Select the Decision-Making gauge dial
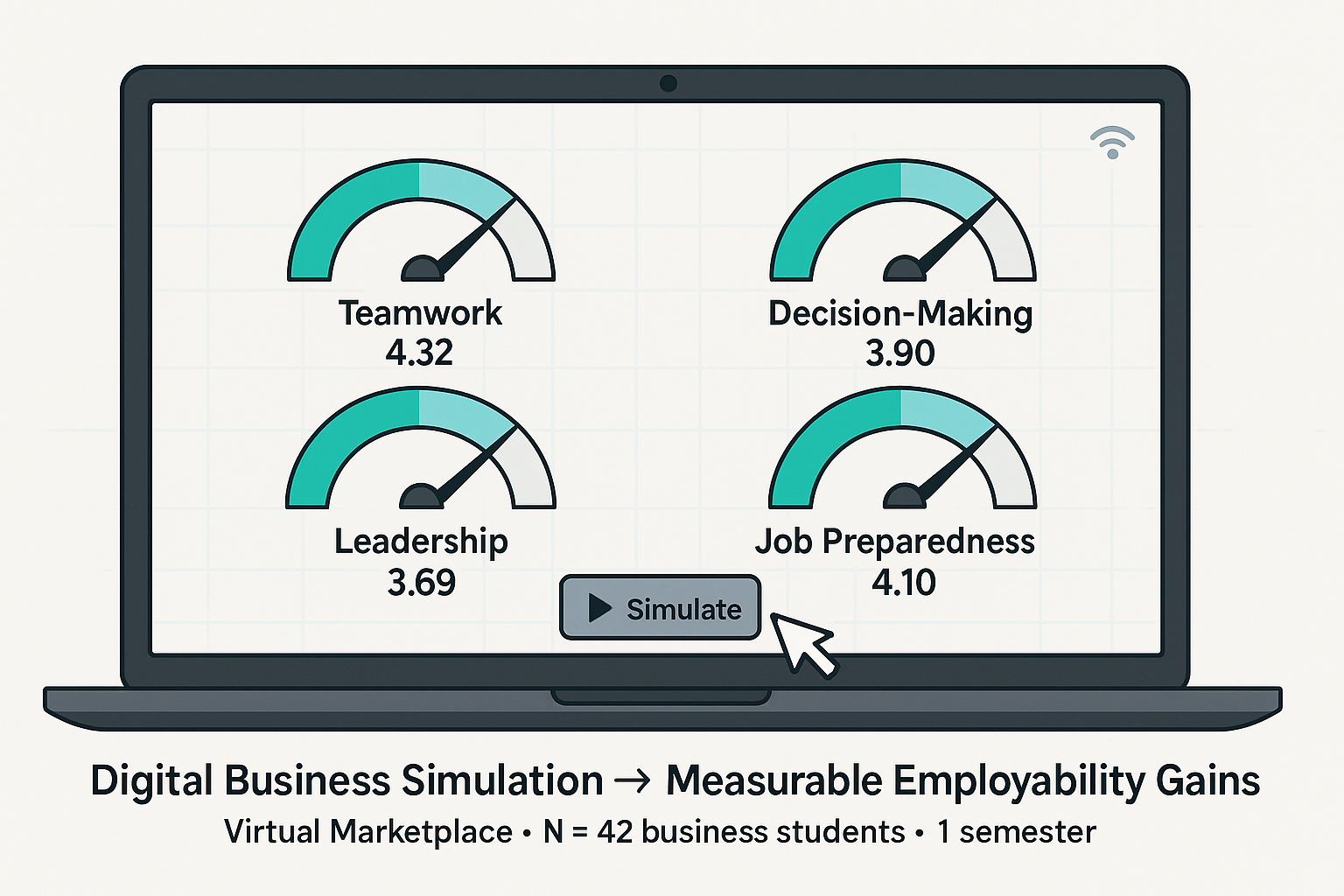Screen dimensions: 1344x896 (x=903, y=223)
